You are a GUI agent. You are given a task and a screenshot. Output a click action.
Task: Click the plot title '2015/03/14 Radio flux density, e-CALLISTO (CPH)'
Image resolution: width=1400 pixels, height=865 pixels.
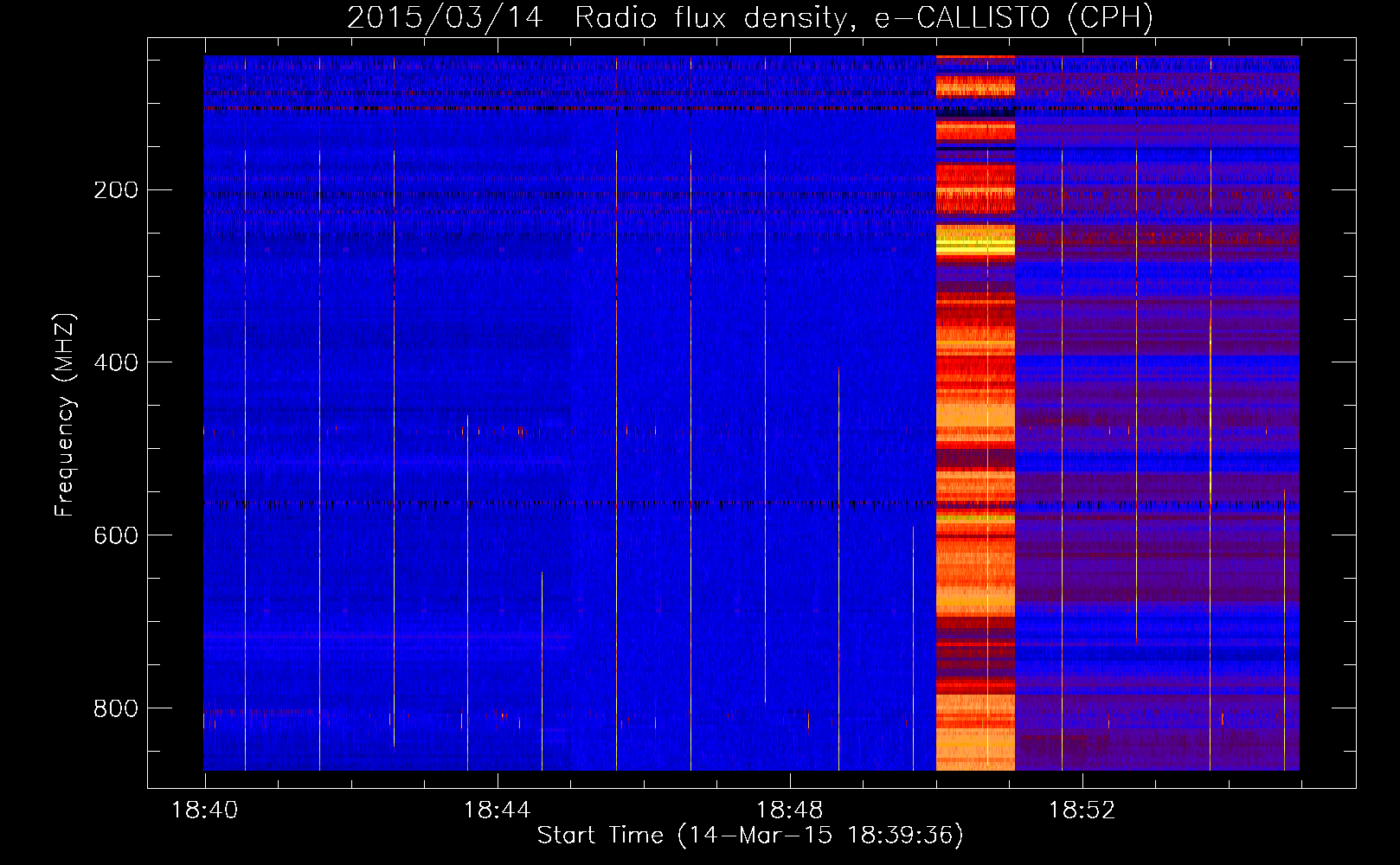(x=750, y=17)
